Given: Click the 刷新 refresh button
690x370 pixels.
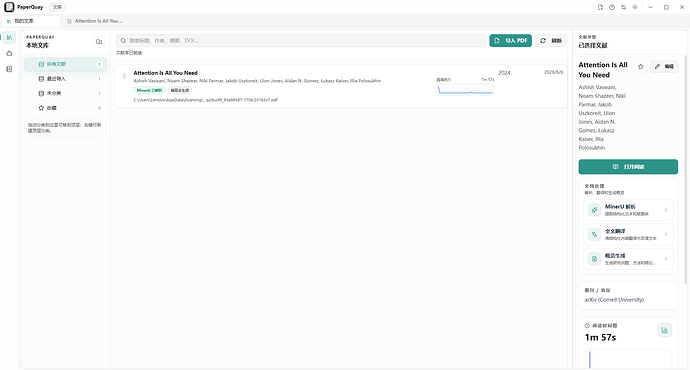Looking at the screenshot, I should pos(551,40).
